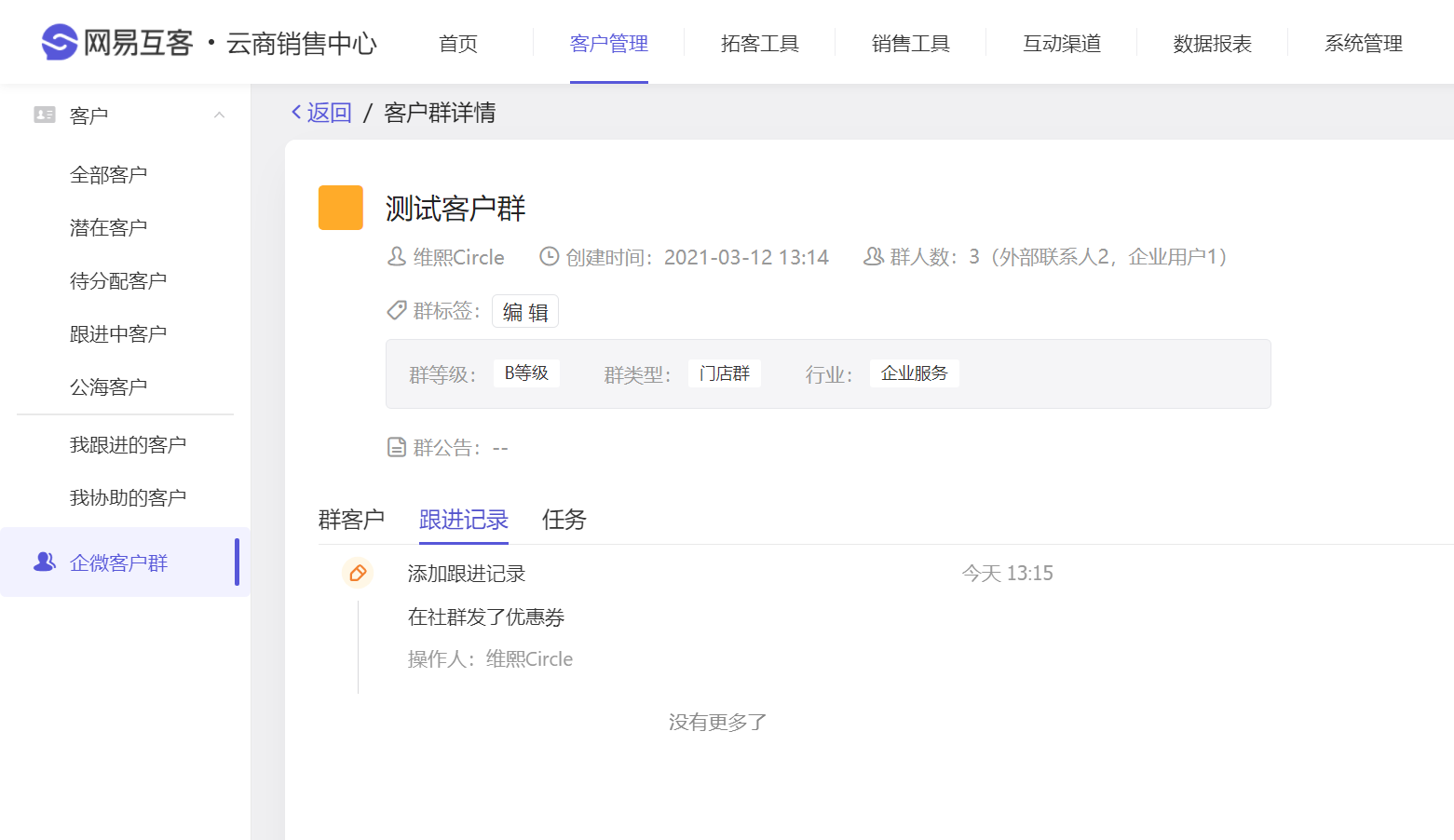Open the 拓客工具 top menu

point(760,43)
